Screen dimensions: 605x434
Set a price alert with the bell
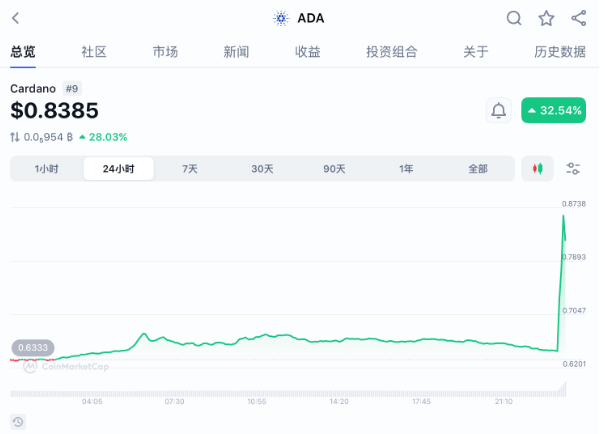coord(498,110)
